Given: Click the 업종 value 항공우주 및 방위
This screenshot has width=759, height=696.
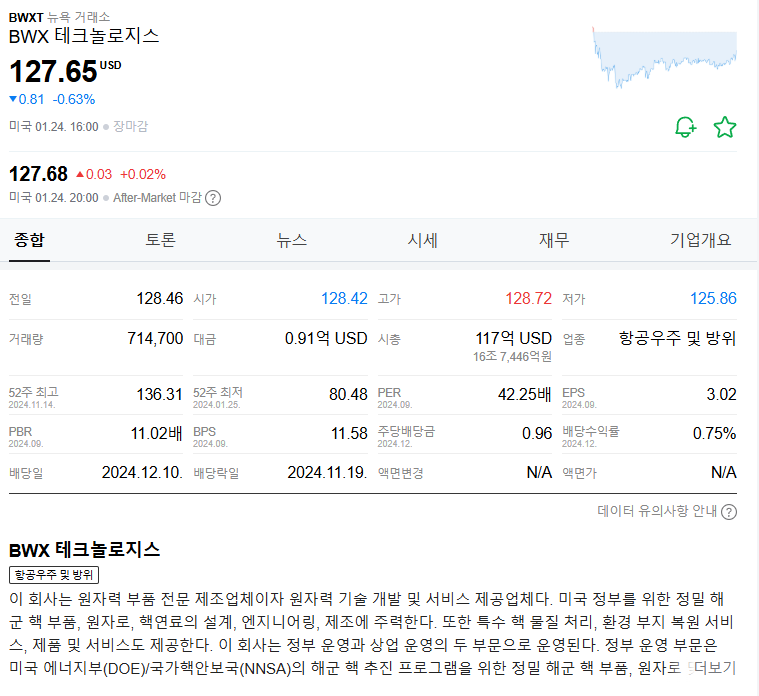Looking at the screenshot, I should [677, 338].
